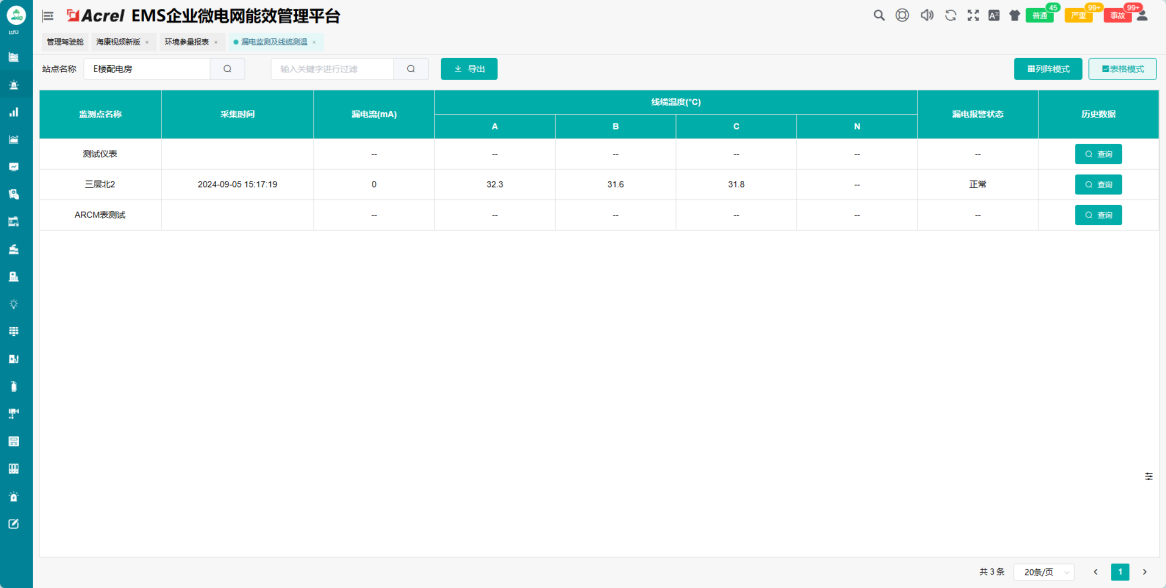Click the Acrel logo avatar at top-left
The image size is (1166, 588).
[x=16, y=14]
